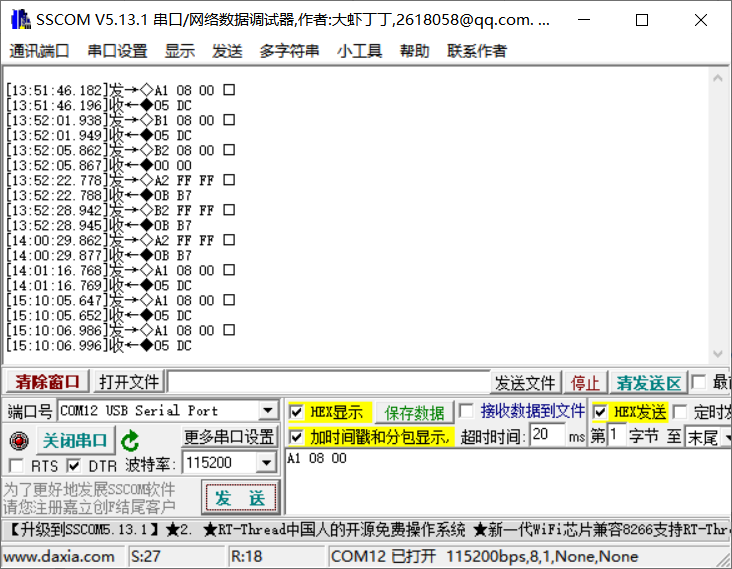The image size is (732, 569).
Task: Click the 发送文件 button
Action: click(525, 383)
